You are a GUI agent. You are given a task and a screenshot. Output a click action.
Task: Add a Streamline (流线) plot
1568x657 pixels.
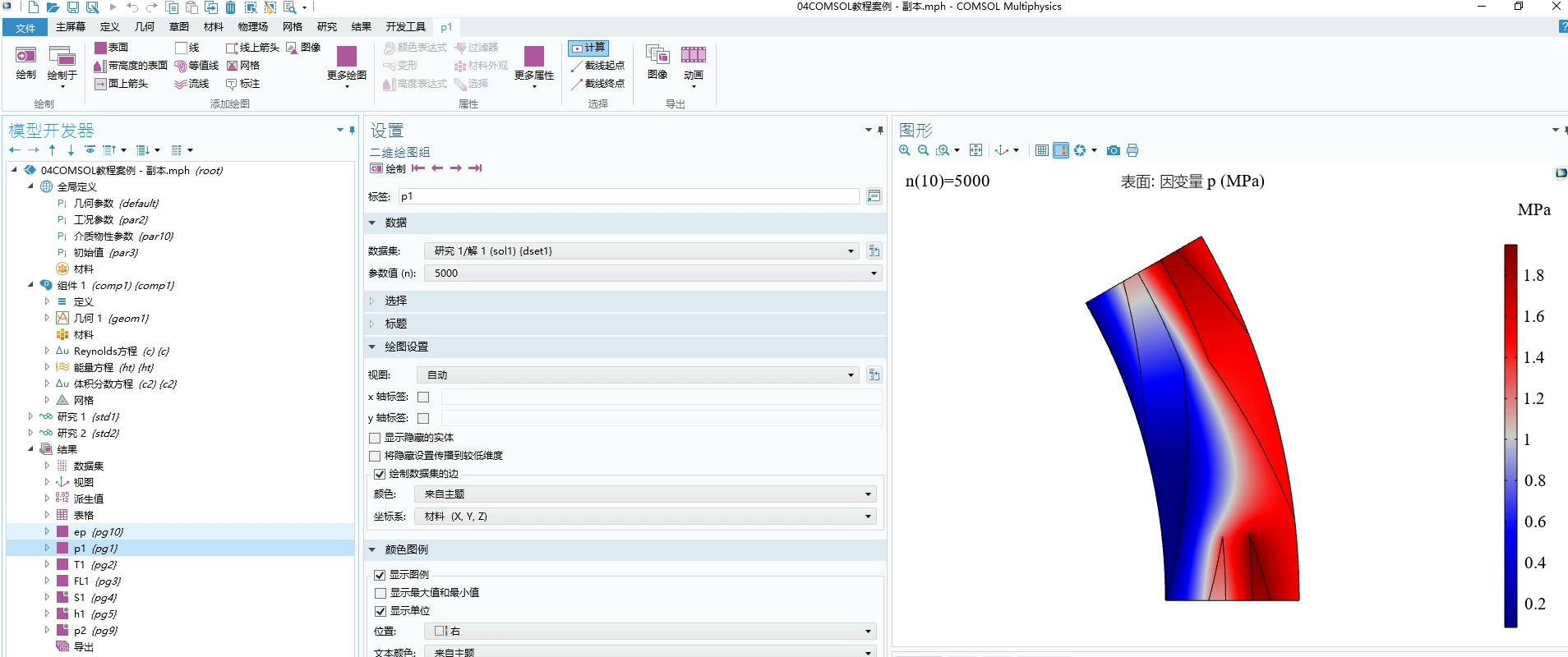[191, 84]
